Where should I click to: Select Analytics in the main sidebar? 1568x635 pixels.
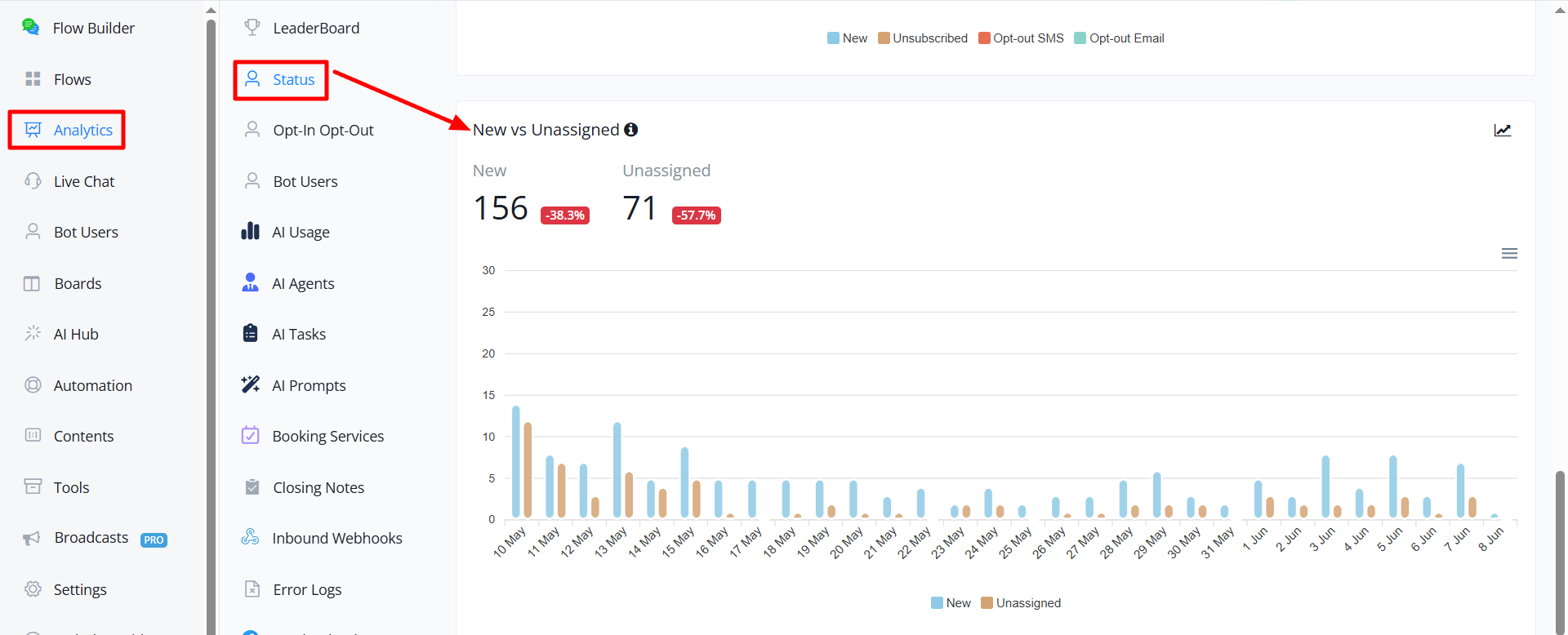pos(67,130)
